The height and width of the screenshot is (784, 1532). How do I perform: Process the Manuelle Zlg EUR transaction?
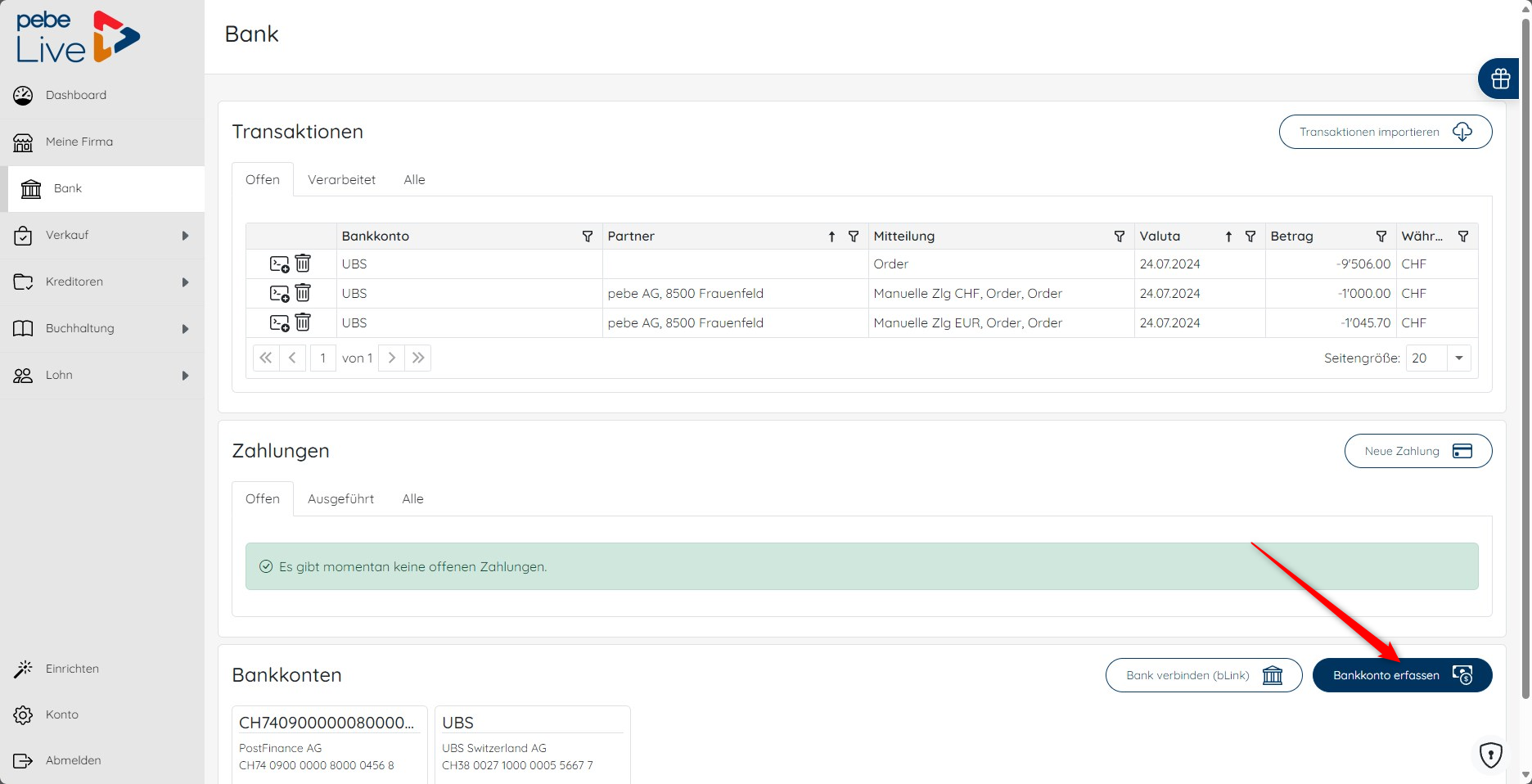click(280, 323)
